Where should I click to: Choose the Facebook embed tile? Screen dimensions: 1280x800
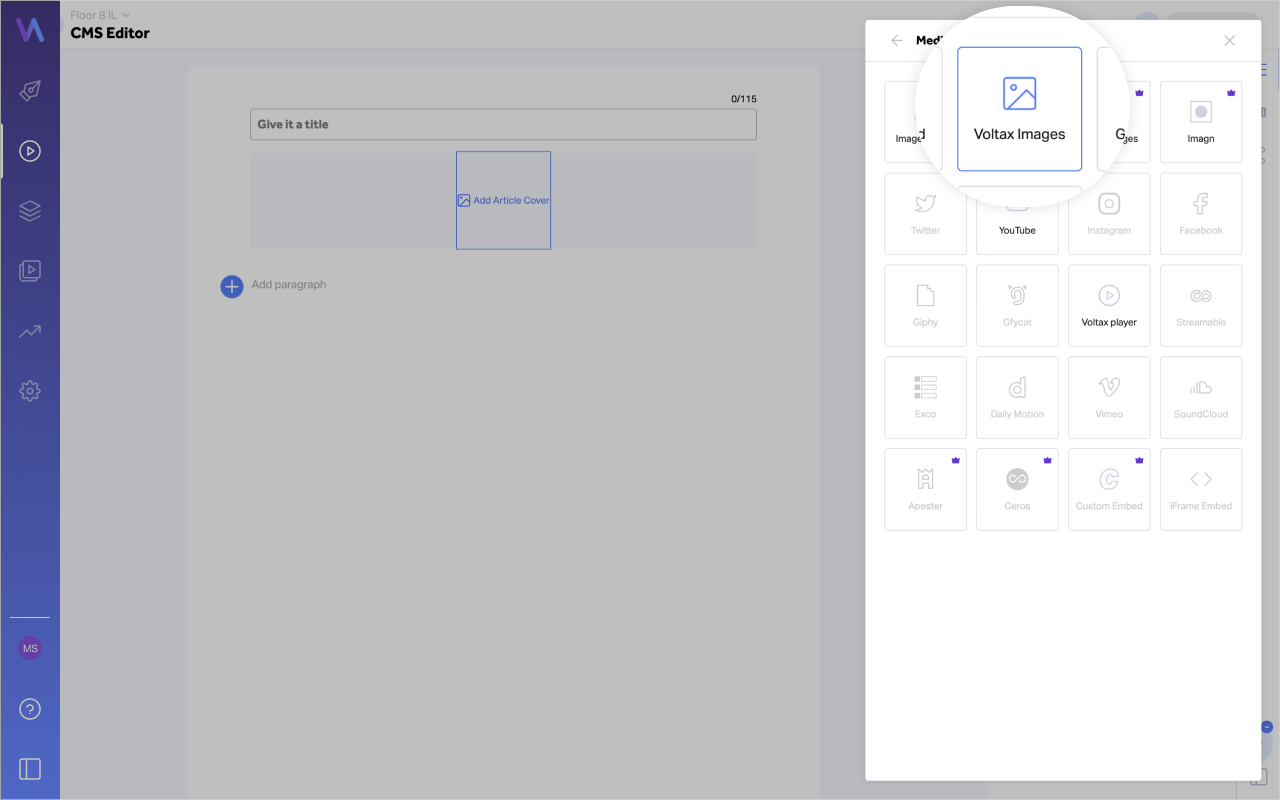(1201, 214)
